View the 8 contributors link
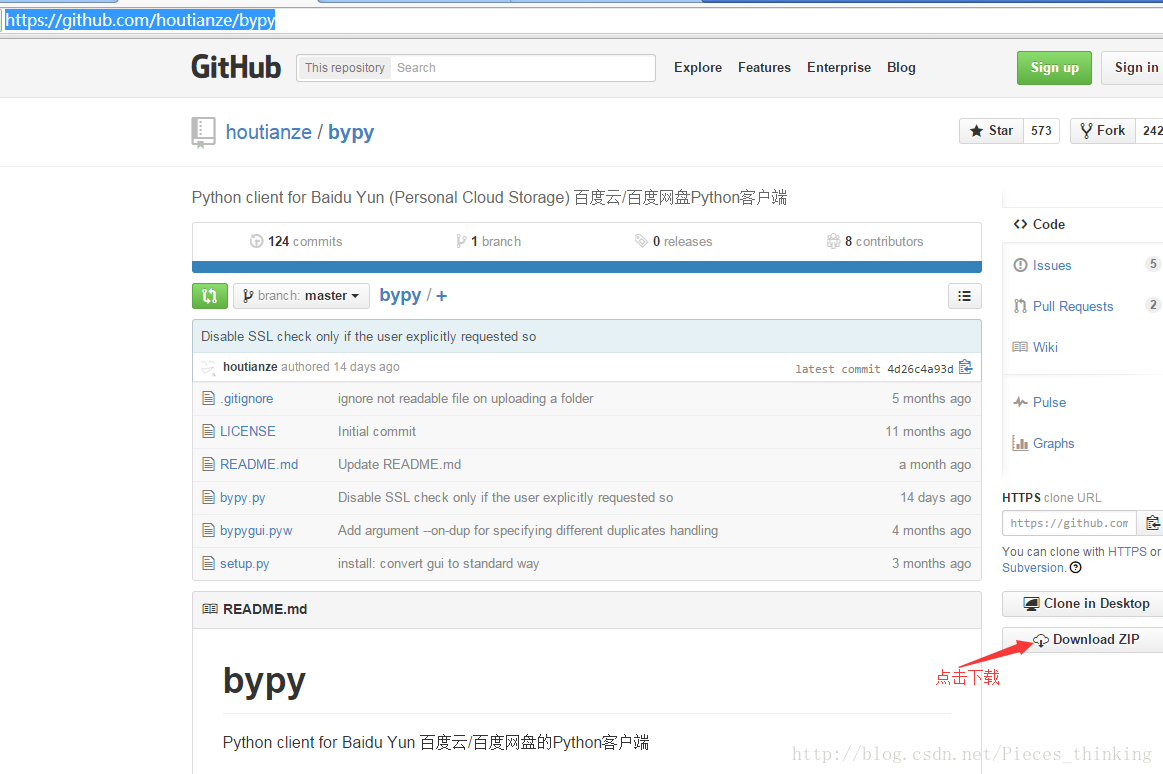 pos(875,242)
